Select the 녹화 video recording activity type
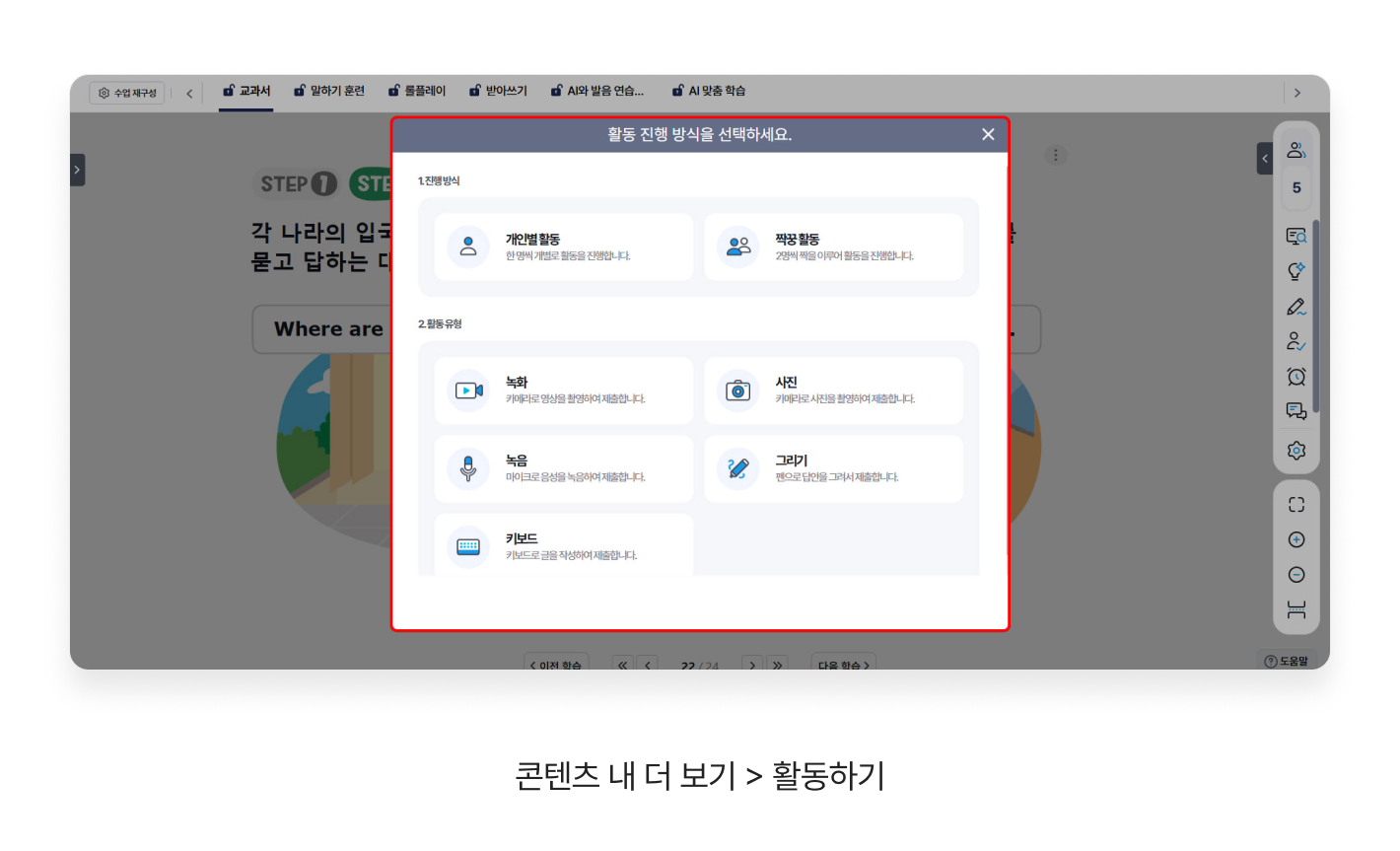The image size is (1400, 851). 563,390
